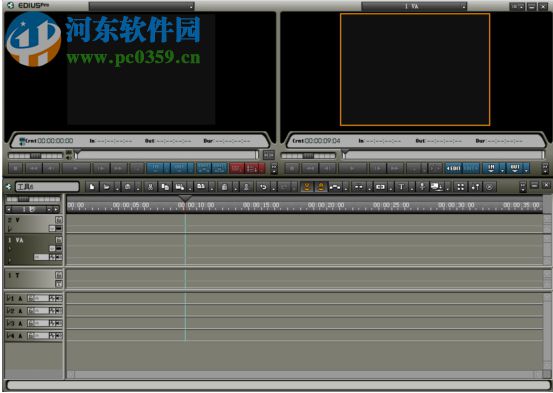
Task: Toggle the first orange mode button
Action: [x=307, y=187]
